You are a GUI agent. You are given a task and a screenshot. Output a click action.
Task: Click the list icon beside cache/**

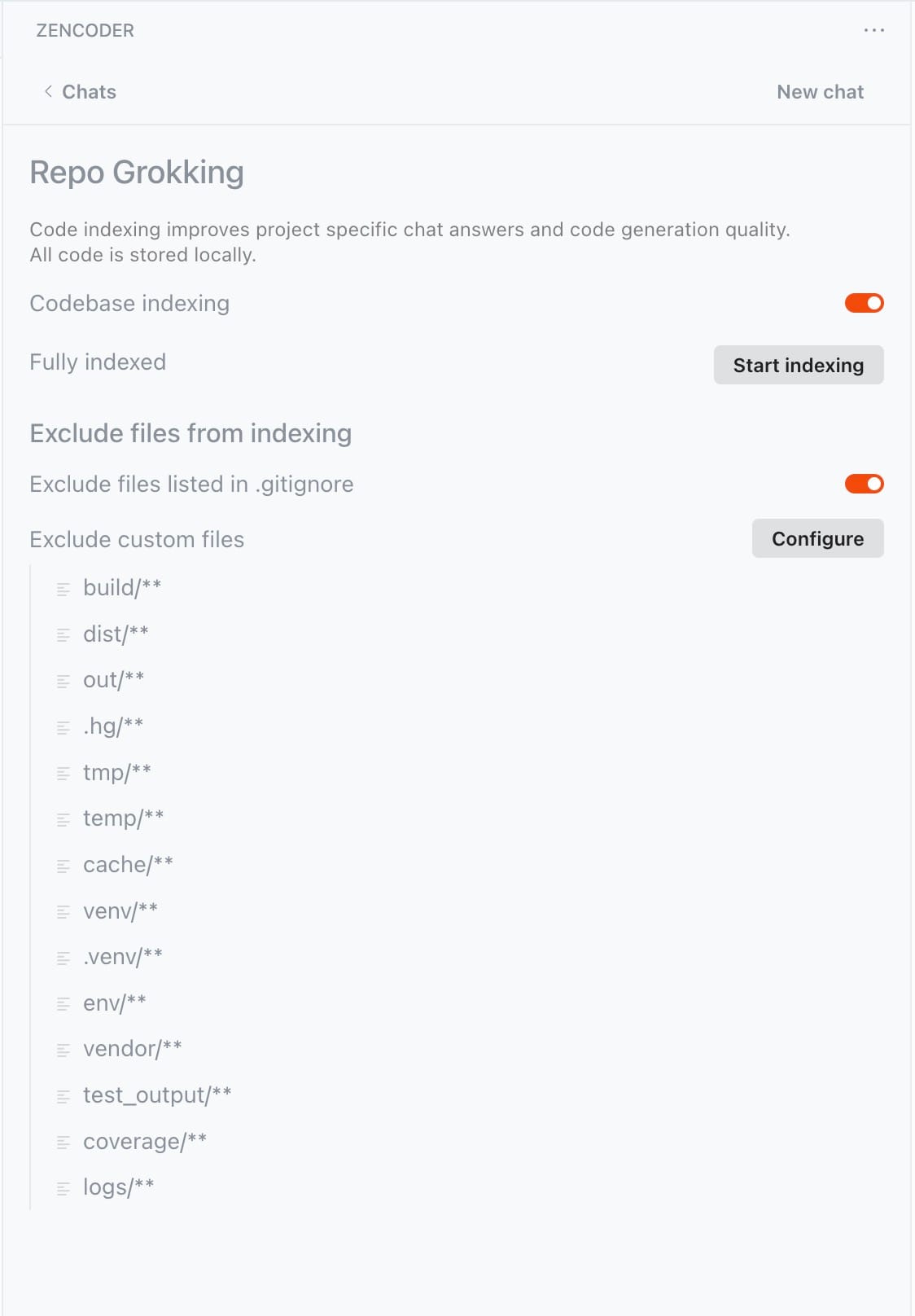point(63,866)
